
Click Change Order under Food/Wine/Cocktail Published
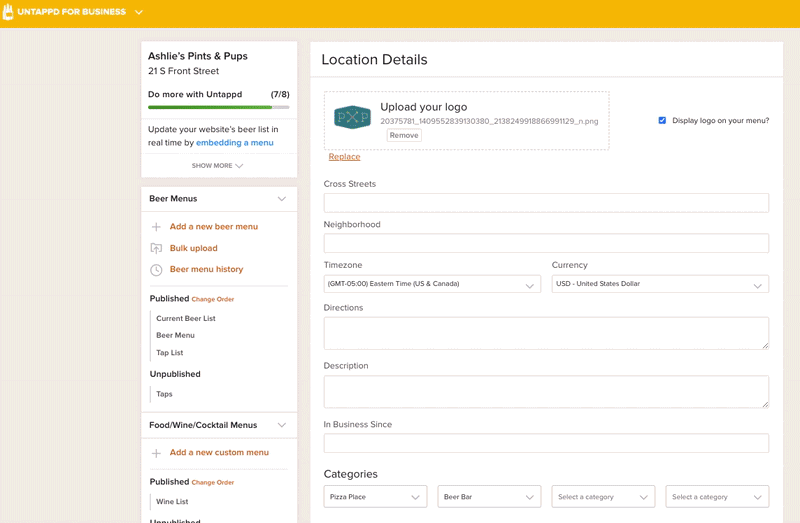coord(213,482)
